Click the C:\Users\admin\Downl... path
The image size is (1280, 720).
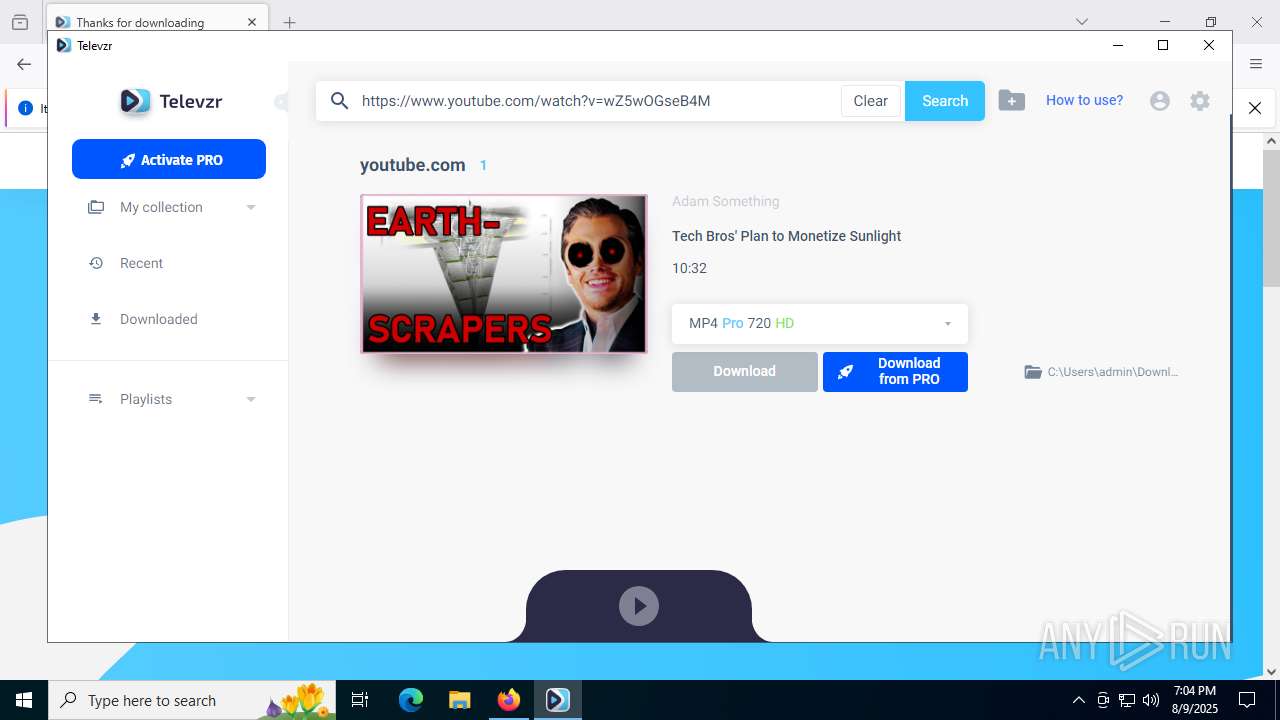tap(1113, 372)
